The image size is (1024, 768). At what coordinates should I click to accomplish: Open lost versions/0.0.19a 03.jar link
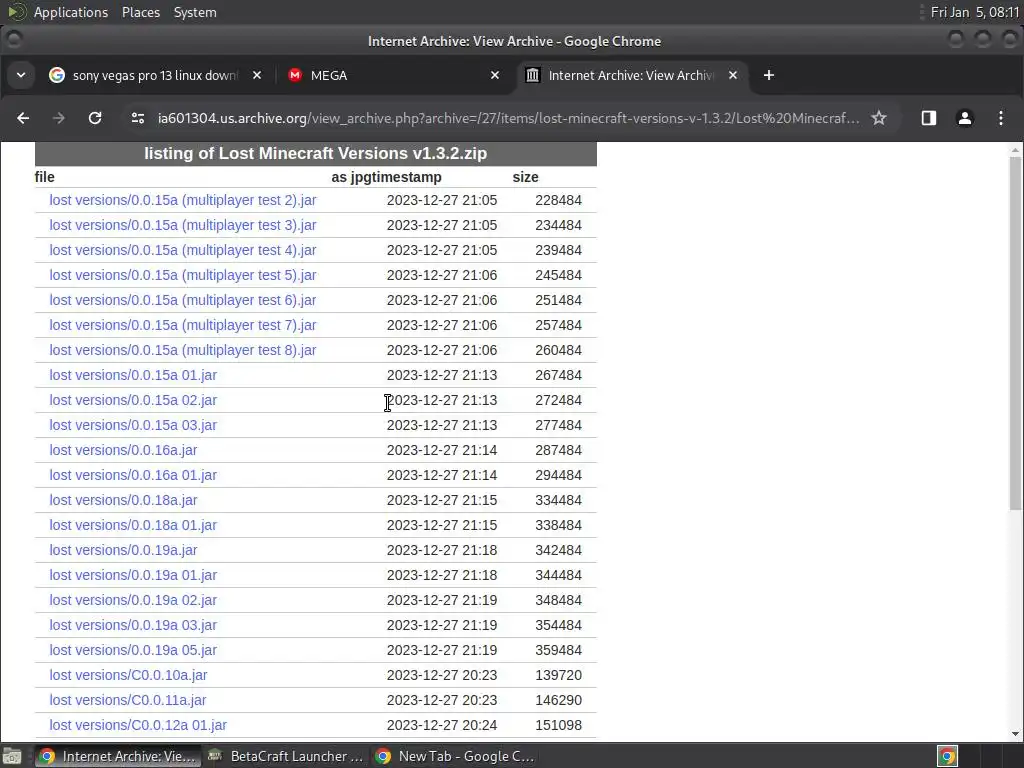[x=133, y=625]
